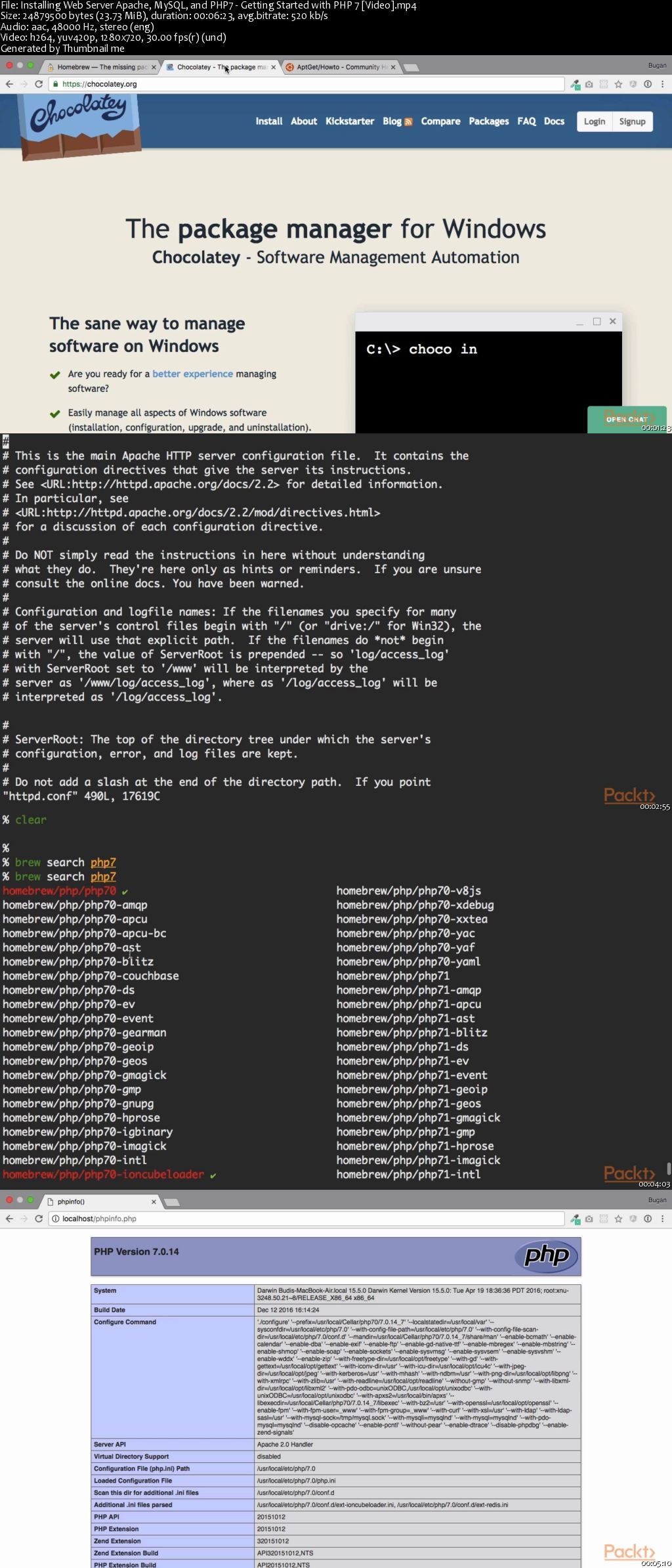Click the '/usr/local/etc/php/7.0/php.ini' value
This screenshot has height=1568, width=672.
coord(296,1481)
